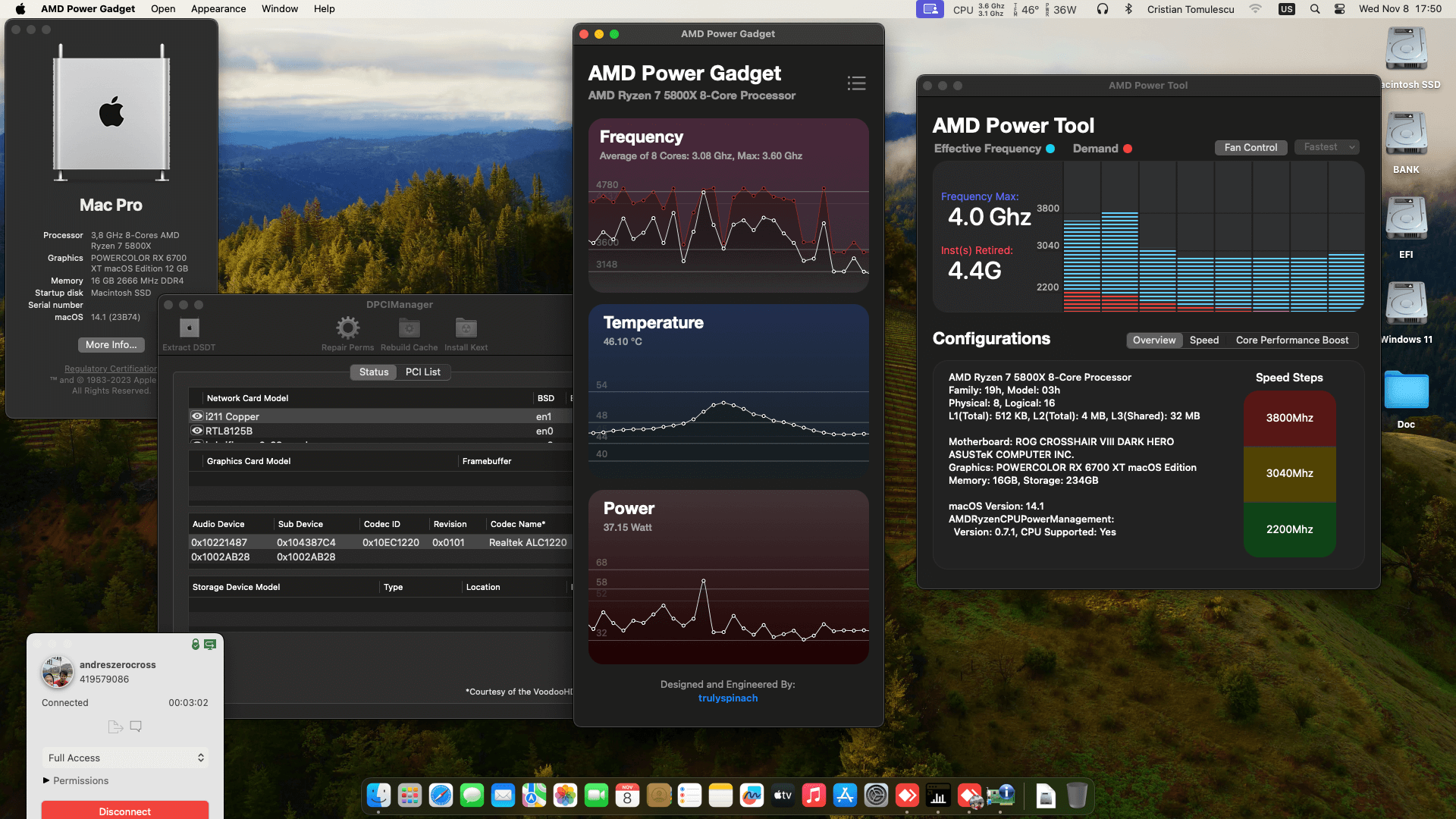Click the 3800Mhz red speed step
This screenshot has height=819, width=1456.
click(1289, 418)
